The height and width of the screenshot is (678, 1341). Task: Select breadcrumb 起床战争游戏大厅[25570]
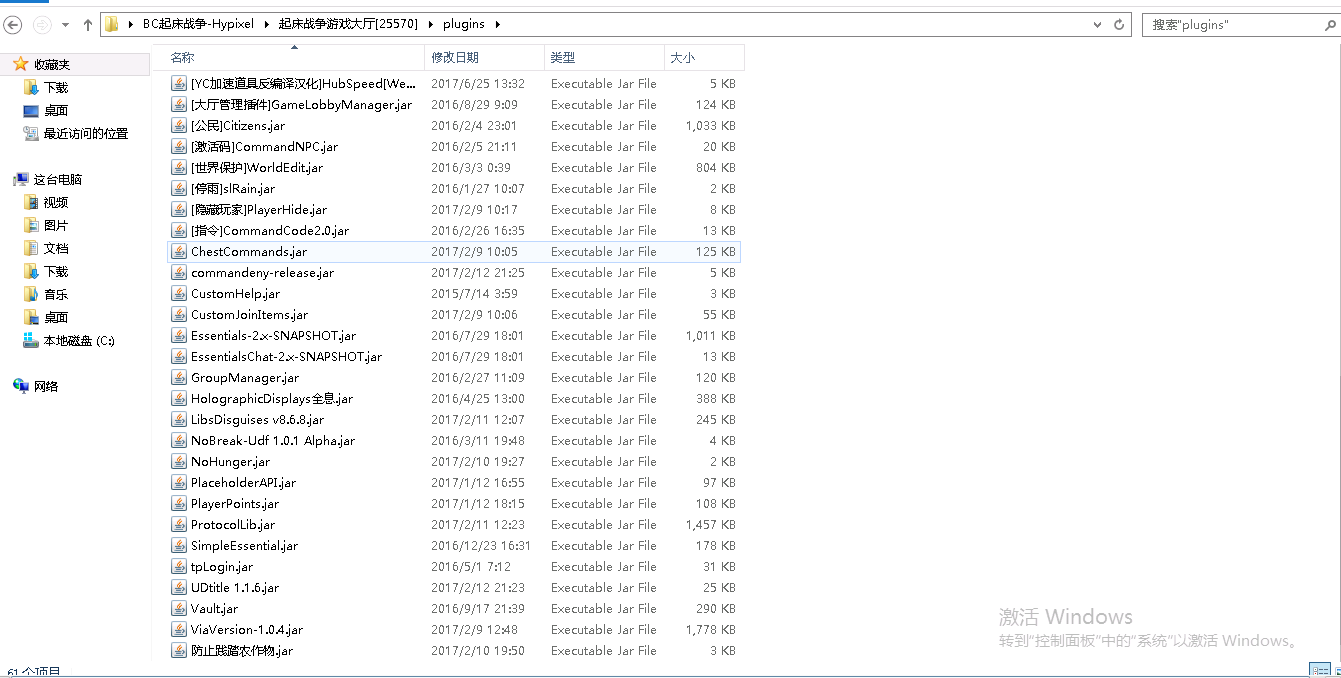pyautogui.click(x=348, y=24)
